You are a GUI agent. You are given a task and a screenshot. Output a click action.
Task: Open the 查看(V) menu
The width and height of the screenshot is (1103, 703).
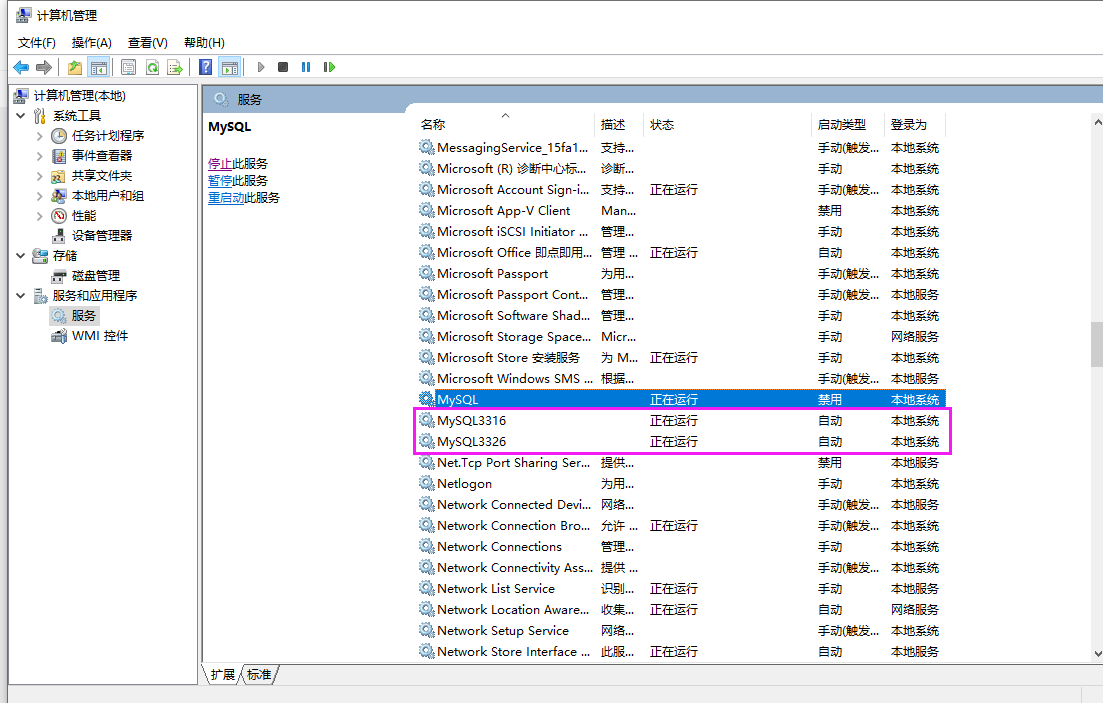pyautogui.click(x=148, y=43)
